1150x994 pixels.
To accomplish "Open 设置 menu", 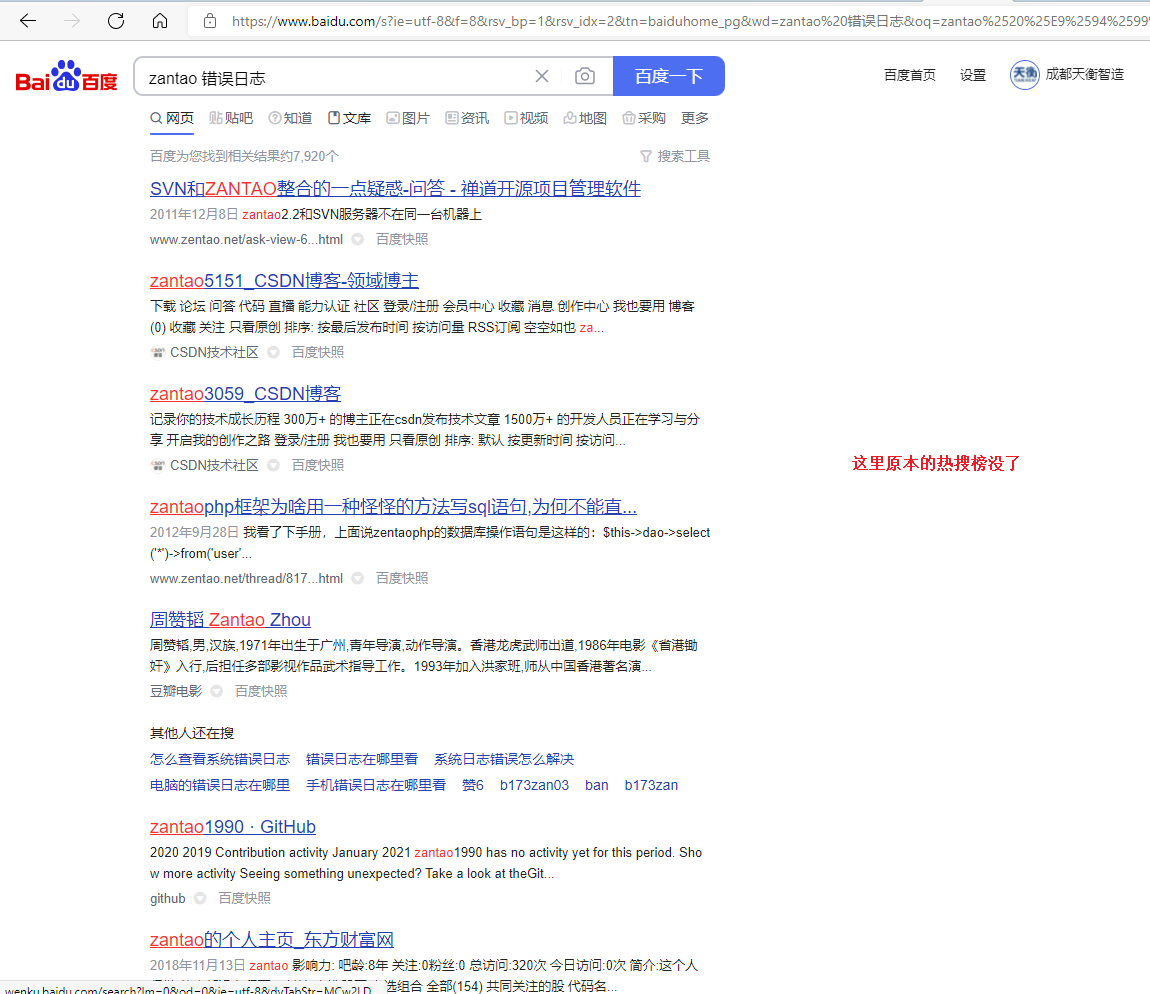I will click(x=973, y=75).
